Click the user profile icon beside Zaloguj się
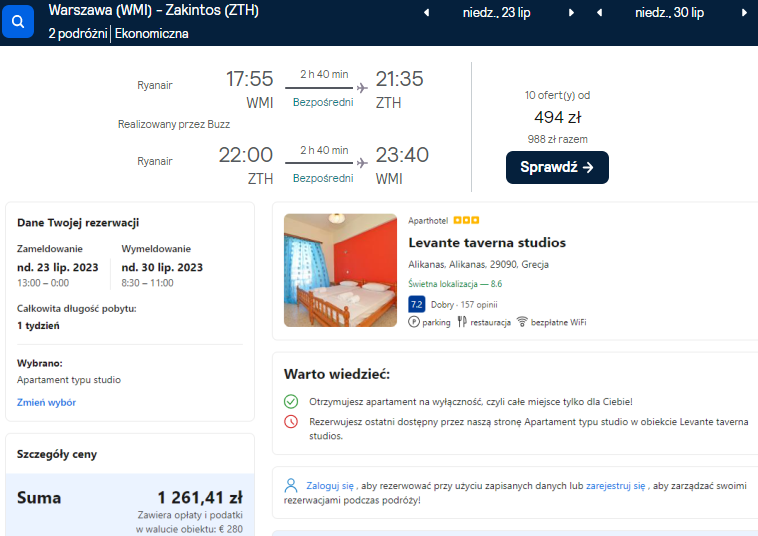Screen dimensions: 758x536 pyautogui.click(x=291, y=485)
